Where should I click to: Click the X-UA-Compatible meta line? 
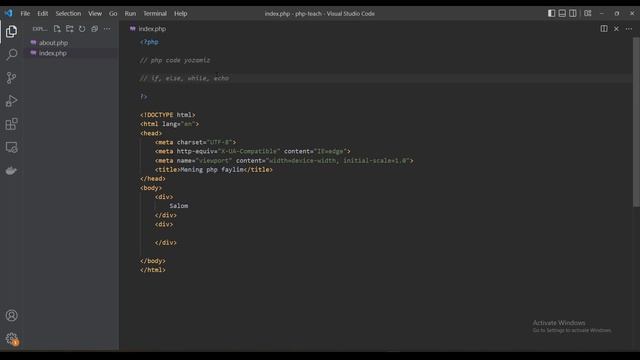[253, 151]
